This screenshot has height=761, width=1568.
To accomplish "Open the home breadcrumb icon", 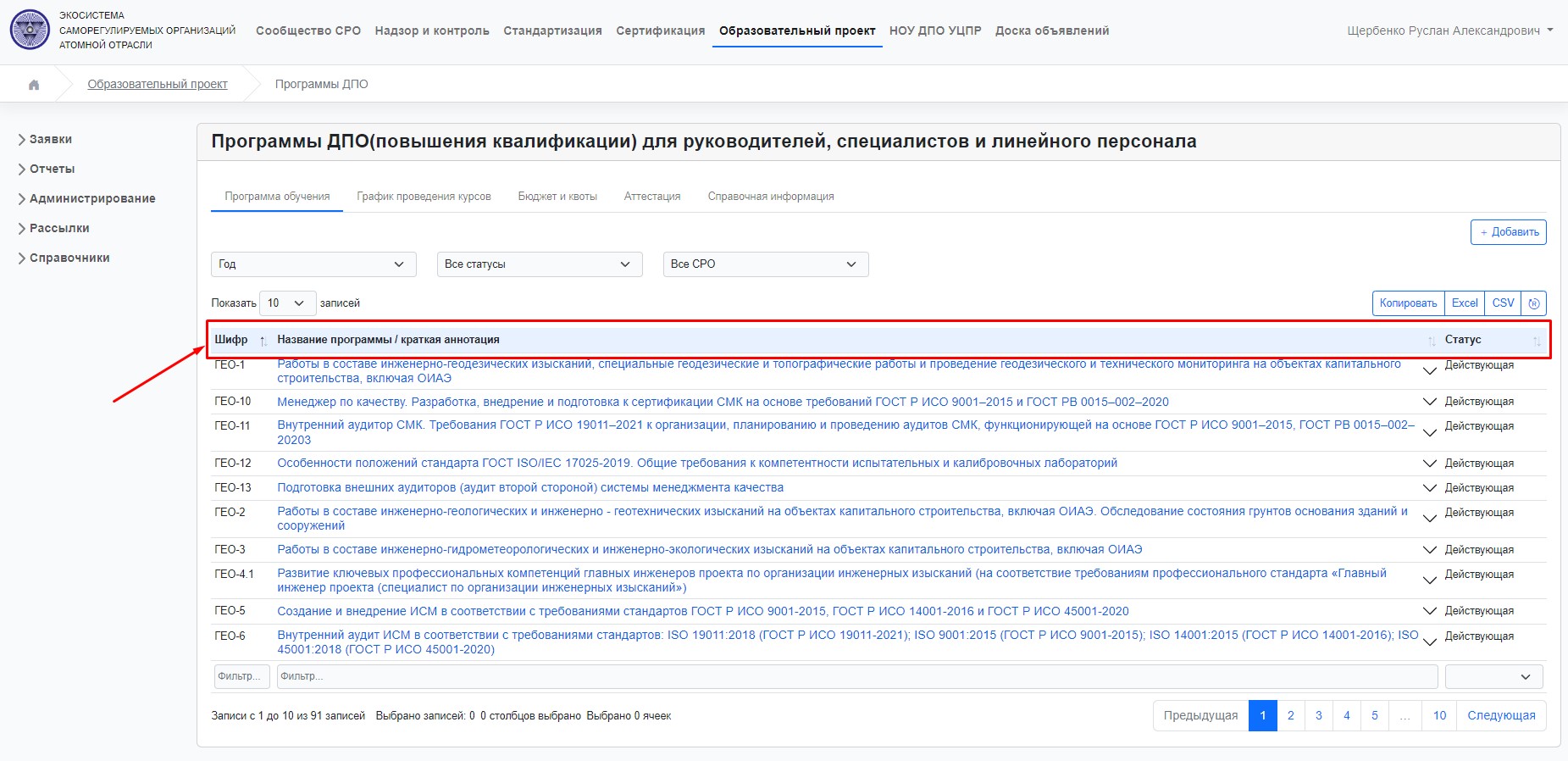I will pyautogui.click(x=34, y=85).
